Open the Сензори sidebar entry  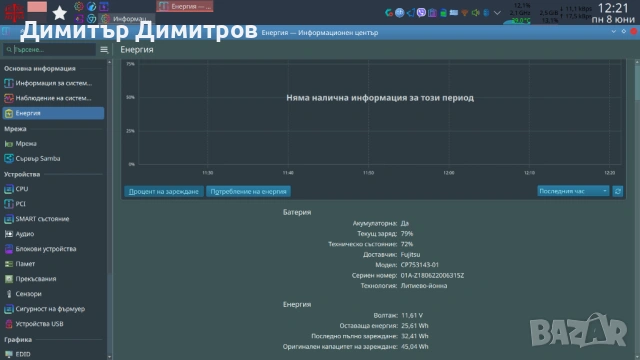pos(53,294)
